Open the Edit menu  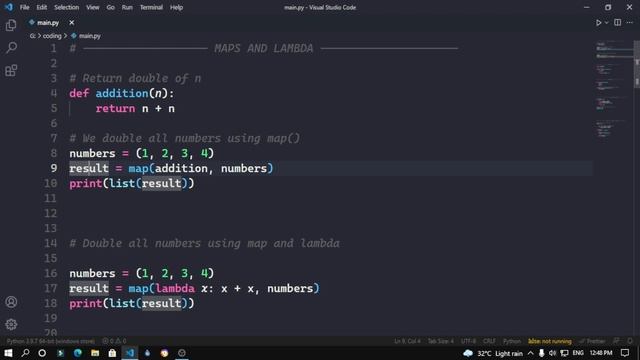tap(42, 7)
